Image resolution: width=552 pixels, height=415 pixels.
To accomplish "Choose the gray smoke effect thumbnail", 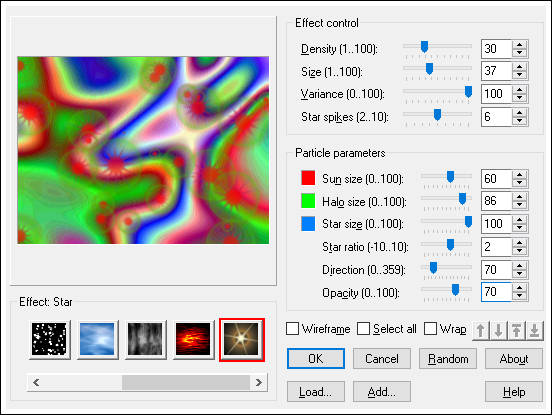I will coord(145,339).
